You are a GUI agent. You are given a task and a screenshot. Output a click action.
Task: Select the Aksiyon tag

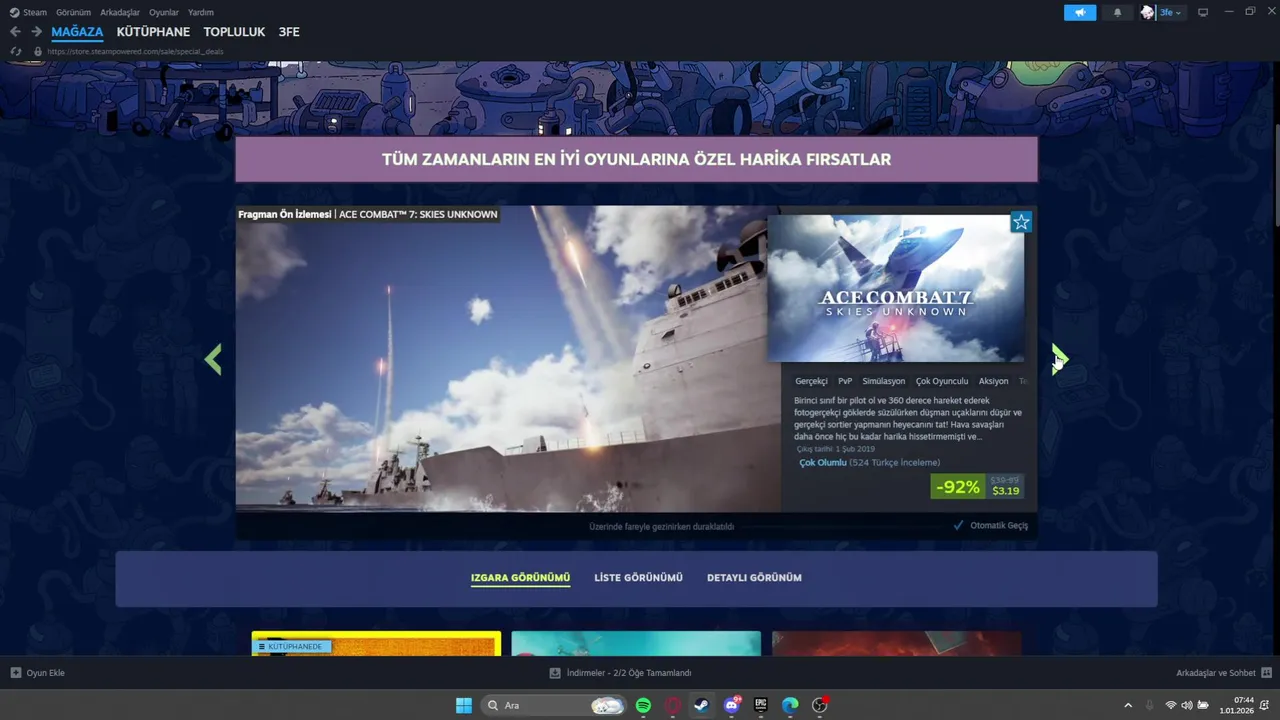point(994,381)
